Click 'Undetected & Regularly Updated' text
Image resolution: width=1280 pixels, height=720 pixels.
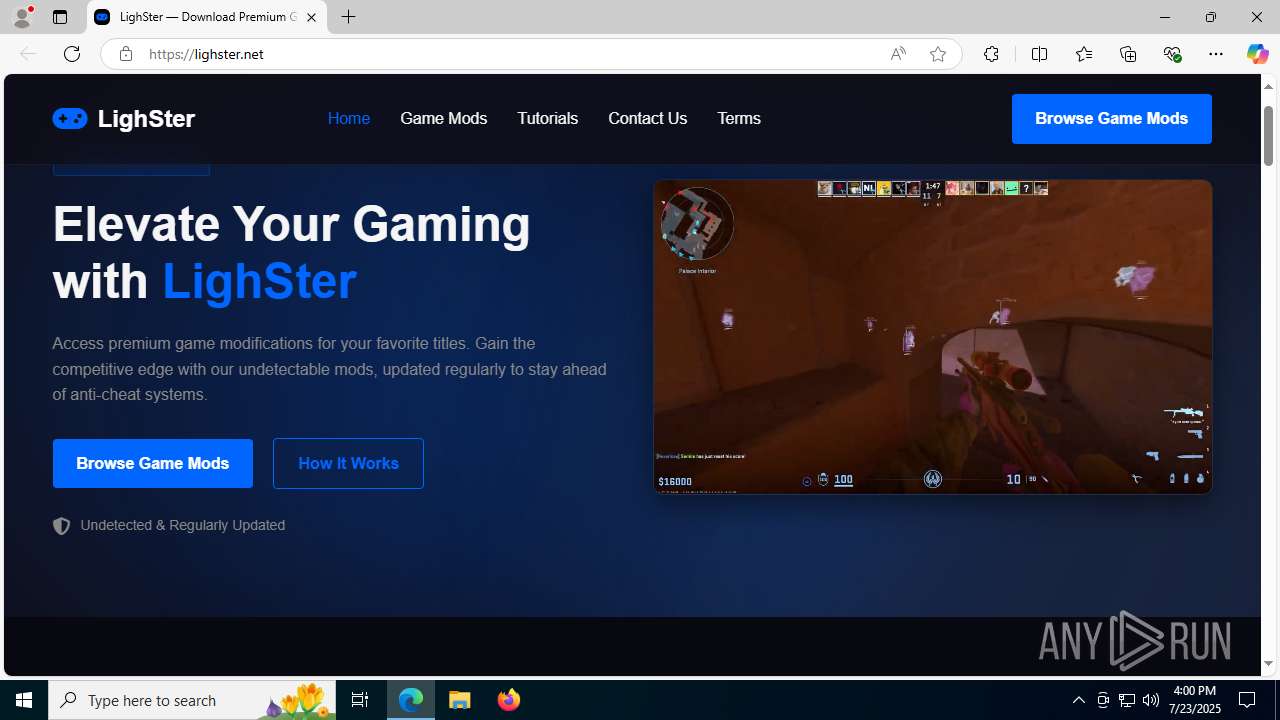tap(182, 525)
